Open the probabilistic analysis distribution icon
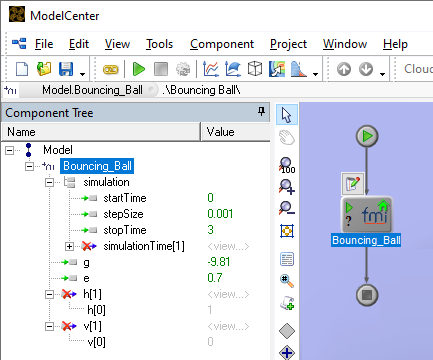The image size is (433, 360). [x=299, y=69]
